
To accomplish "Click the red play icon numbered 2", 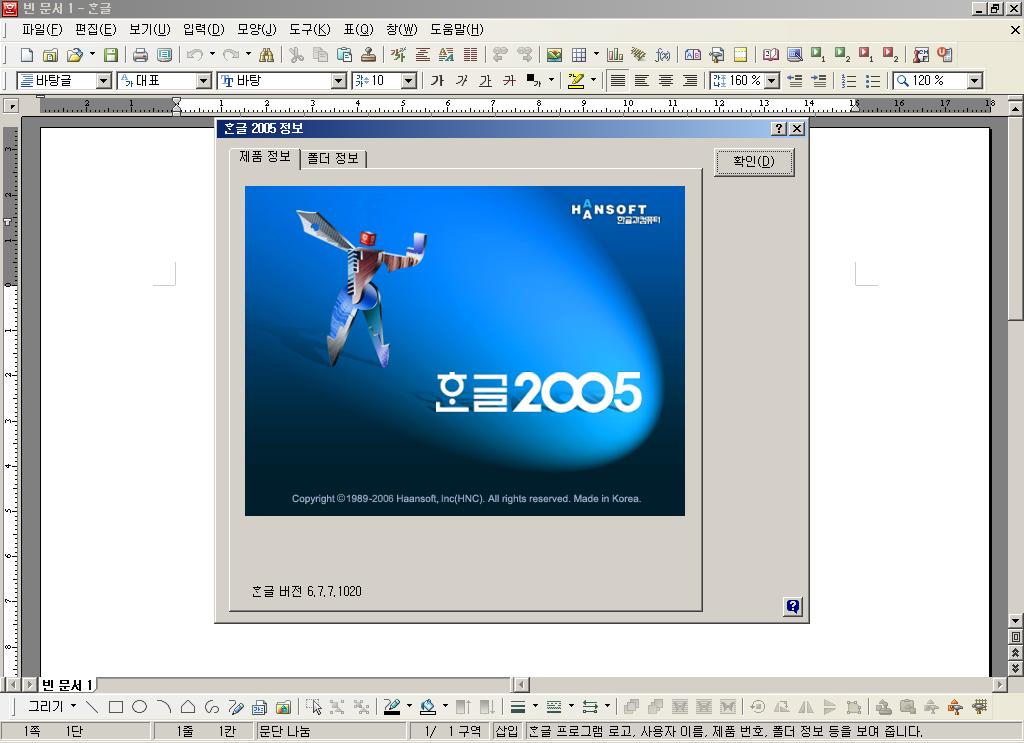I will coord(890,55).
